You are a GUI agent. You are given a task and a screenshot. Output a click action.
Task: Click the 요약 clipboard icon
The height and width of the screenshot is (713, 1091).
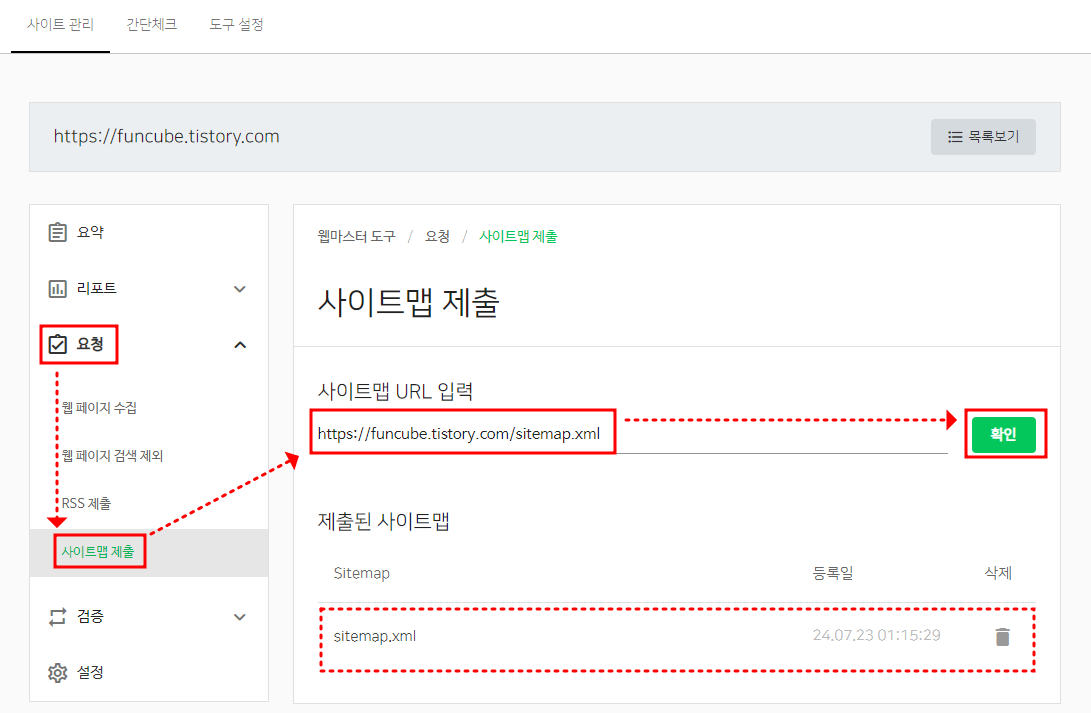[58, 232]
